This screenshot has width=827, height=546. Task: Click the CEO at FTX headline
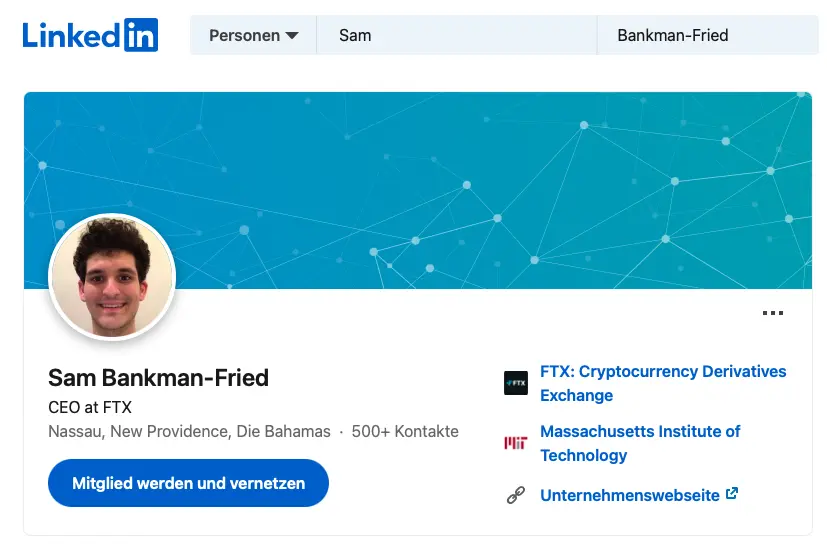pyautogui.click(x=90, y=407)
